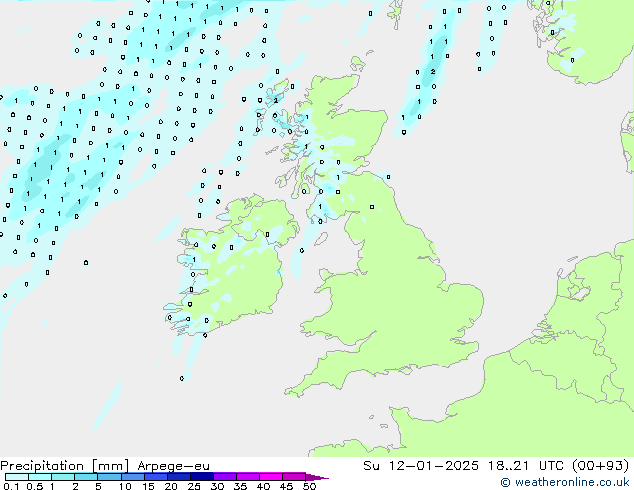Click the "15" legend scale label
Screen dimensions: 634x490
point(148,486)
